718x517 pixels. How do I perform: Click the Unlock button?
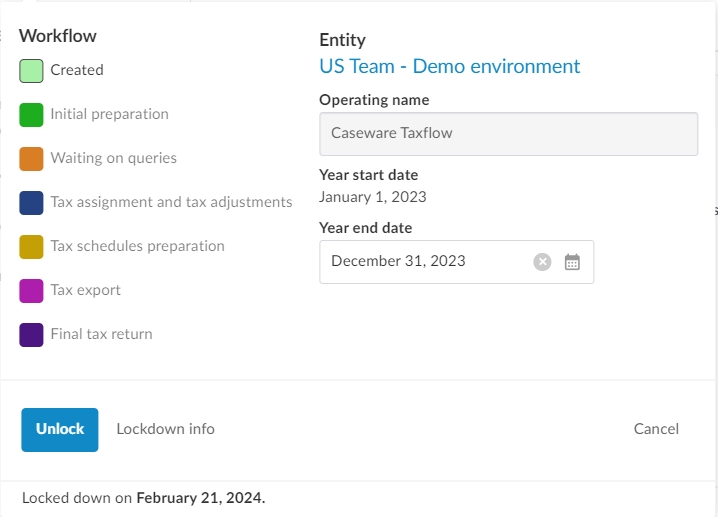coord(60,429)
